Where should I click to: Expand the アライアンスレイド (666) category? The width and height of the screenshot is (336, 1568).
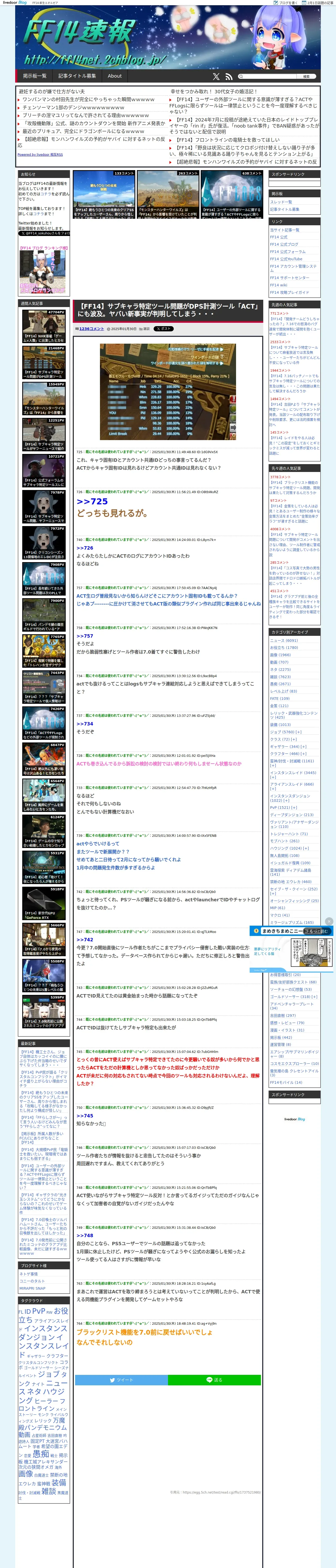tap(273, 789)
